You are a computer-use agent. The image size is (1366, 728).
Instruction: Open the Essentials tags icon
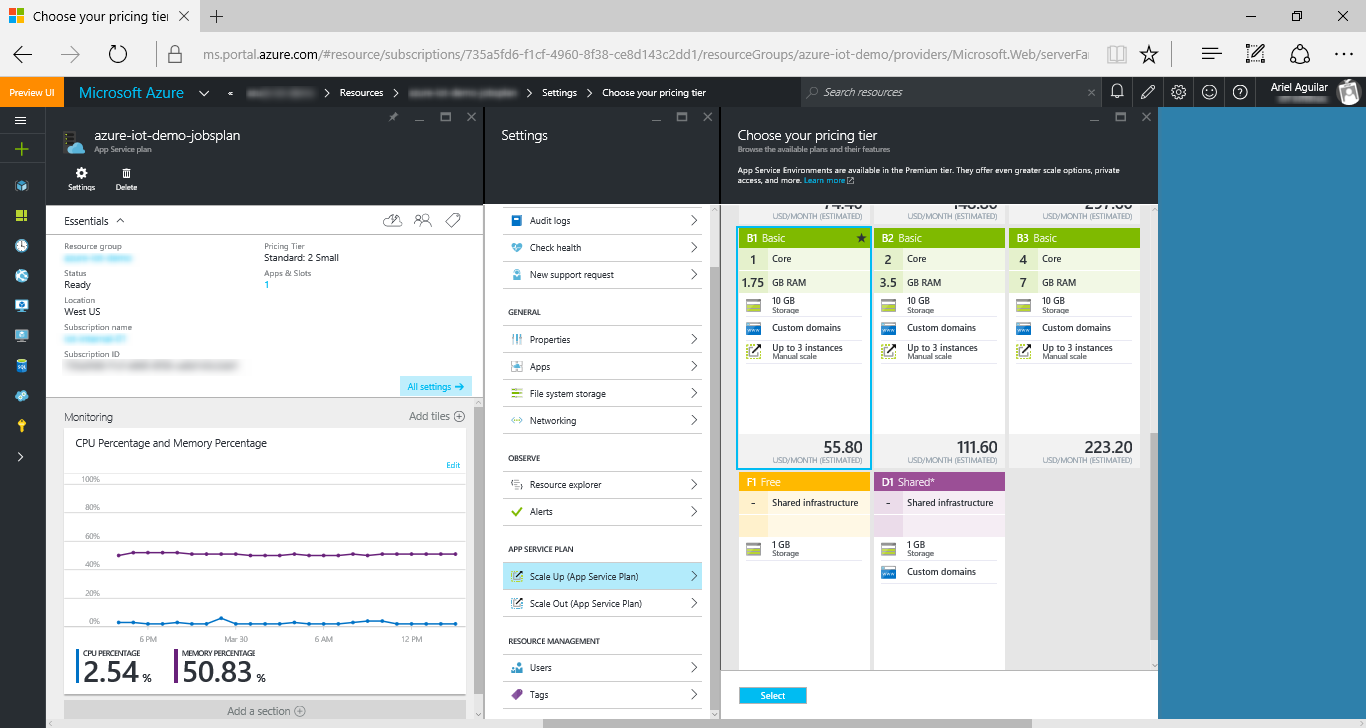pos(453,220)
